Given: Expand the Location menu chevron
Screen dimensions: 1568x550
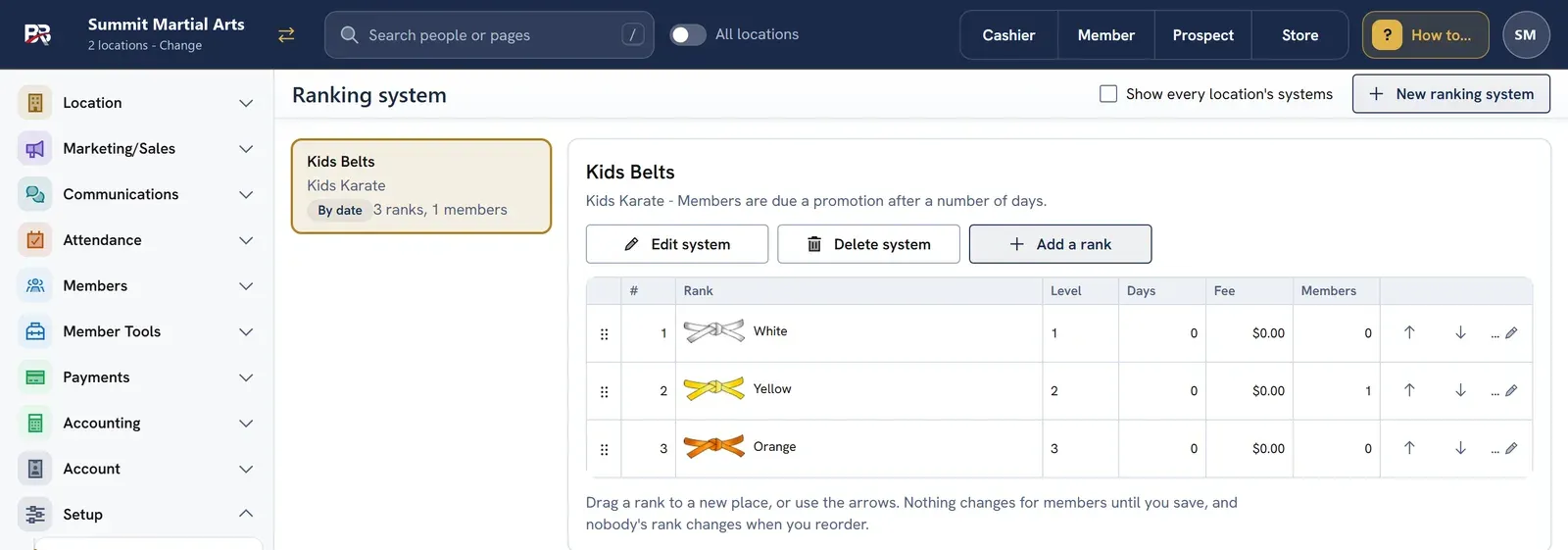Looking at the screenshot, I should click(246, 103).
